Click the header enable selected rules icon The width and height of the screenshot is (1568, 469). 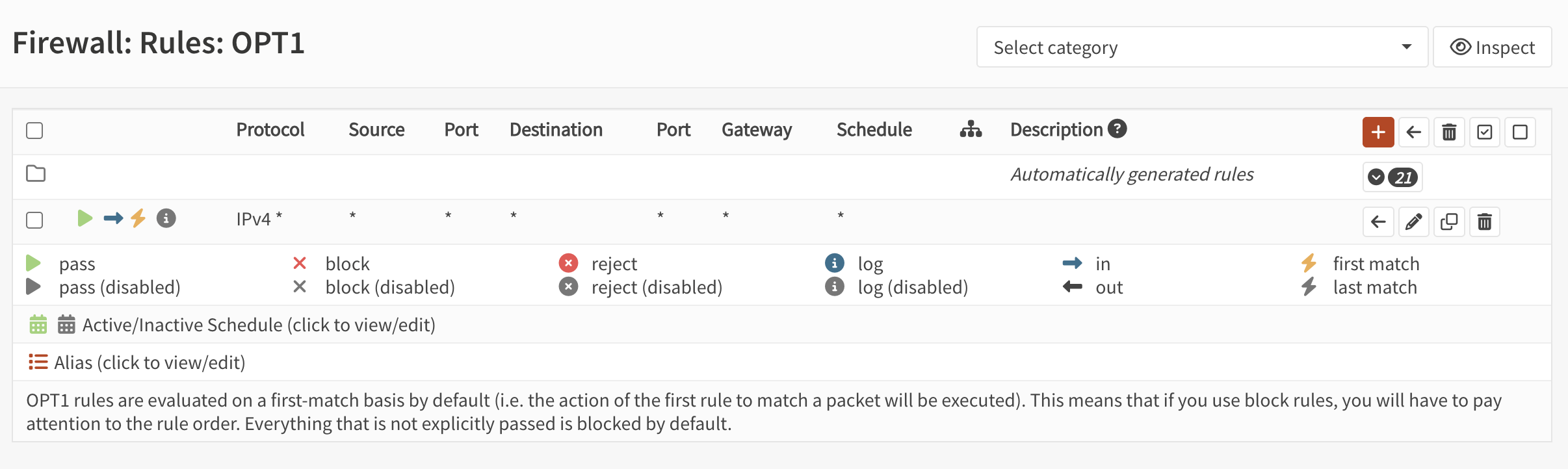coord(1485,132)
